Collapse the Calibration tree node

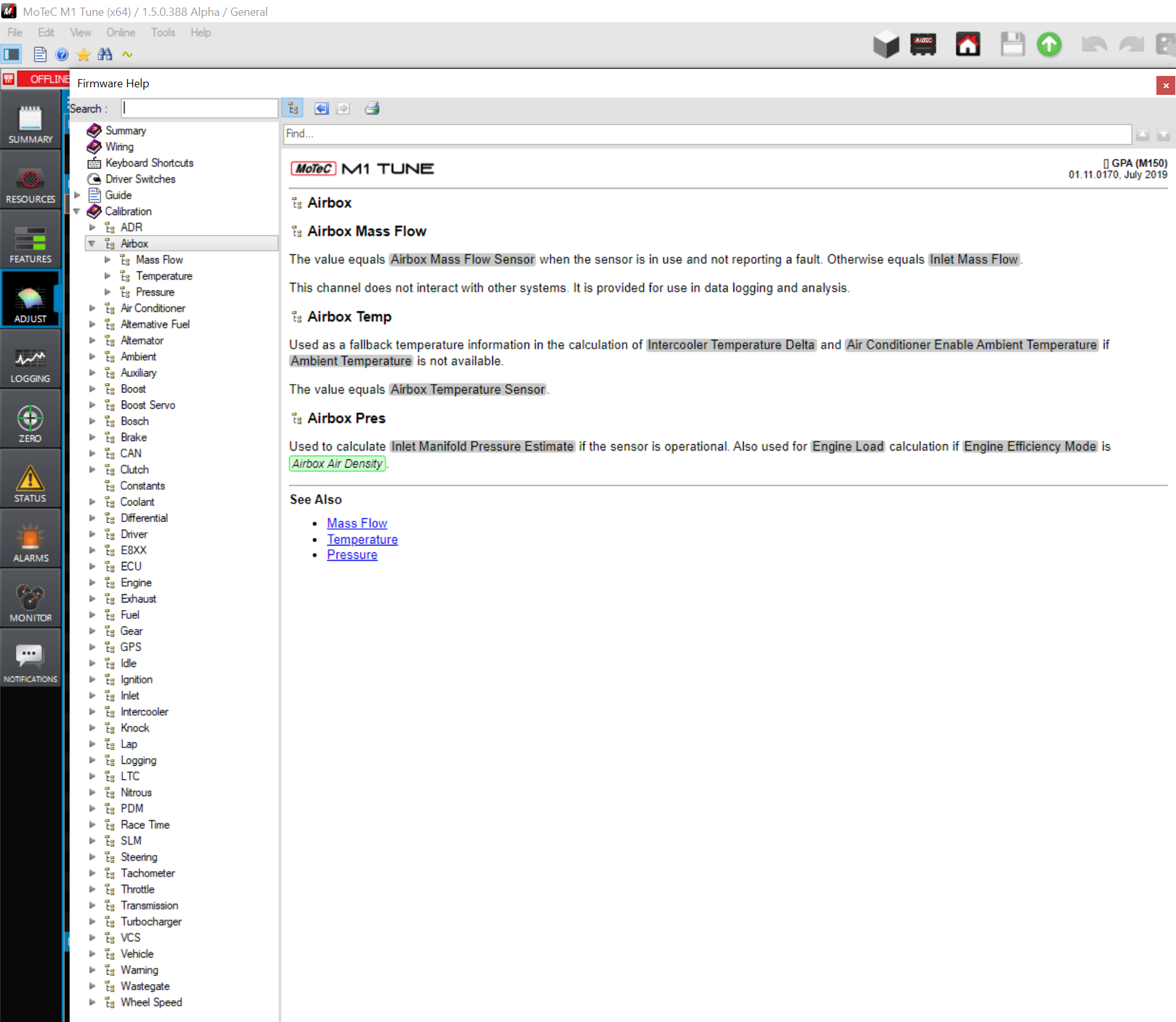tap(77, 211)
